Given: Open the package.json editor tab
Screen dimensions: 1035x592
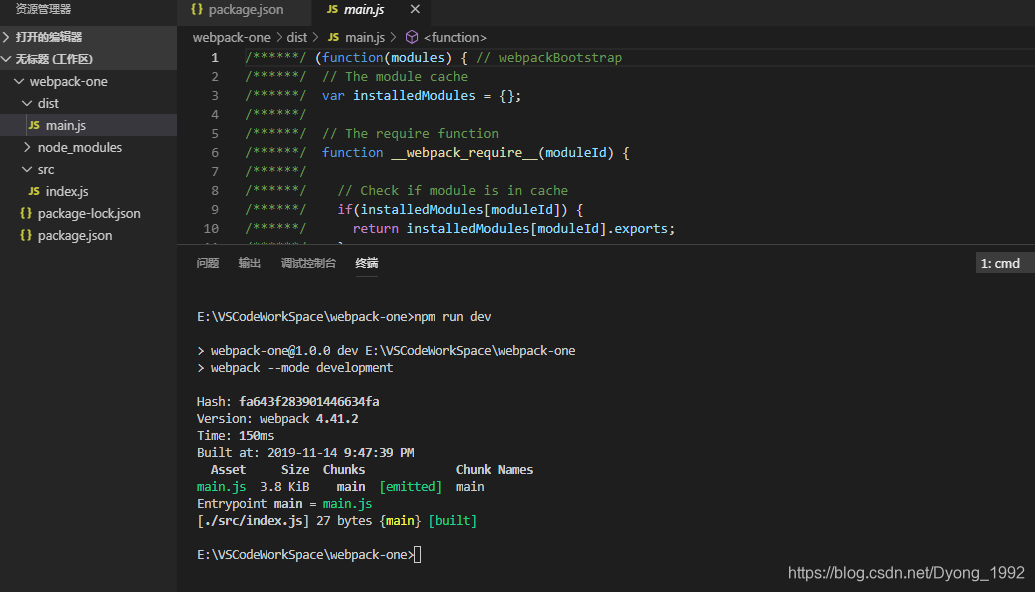Looking at the screenshot, I should pyautogui.click(x=244, y=10).
